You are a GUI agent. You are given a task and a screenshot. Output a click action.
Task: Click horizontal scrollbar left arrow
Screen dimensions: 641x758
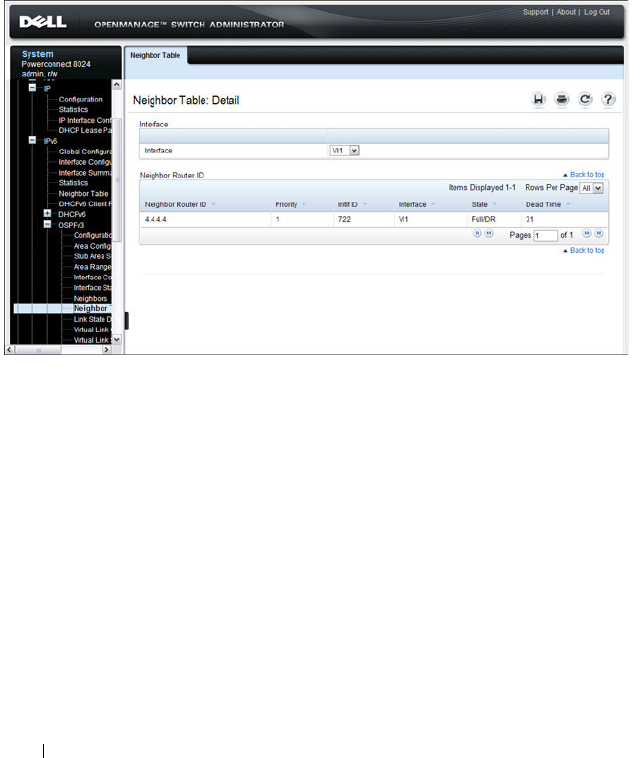pyautogui.click(x=9, y=350)
